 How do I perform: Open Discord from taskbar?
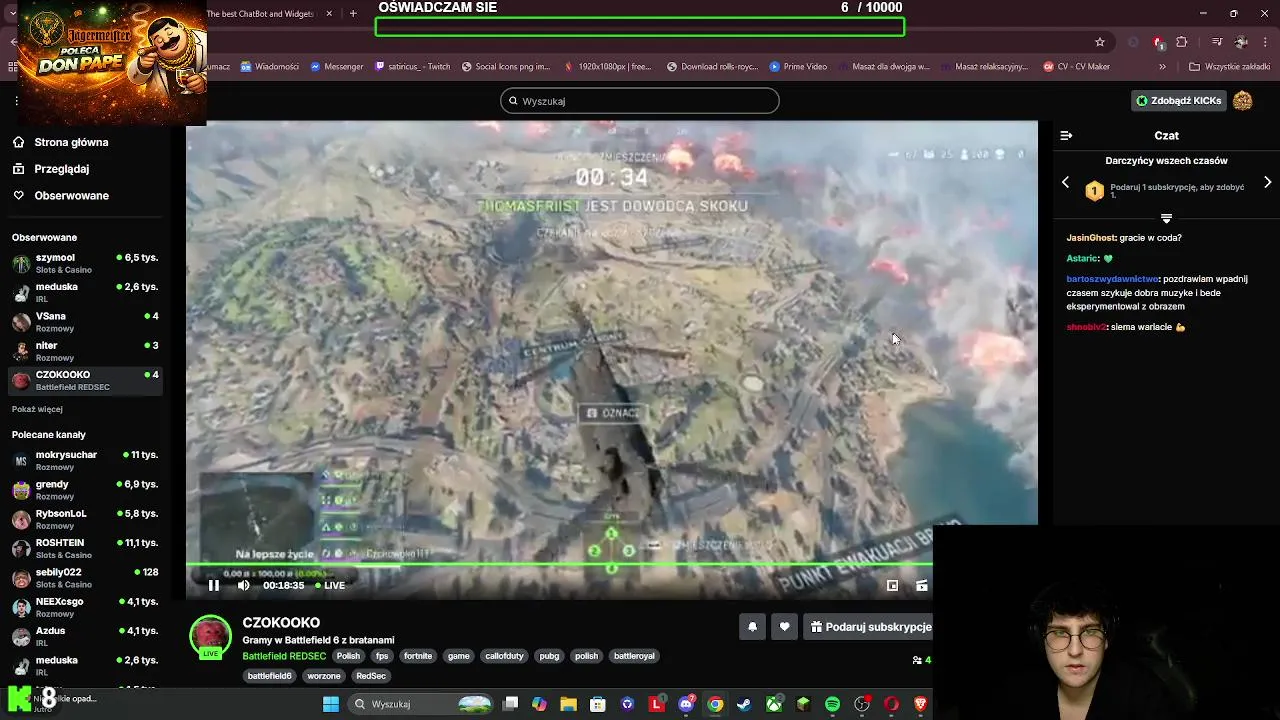click(x=686, y=704)
